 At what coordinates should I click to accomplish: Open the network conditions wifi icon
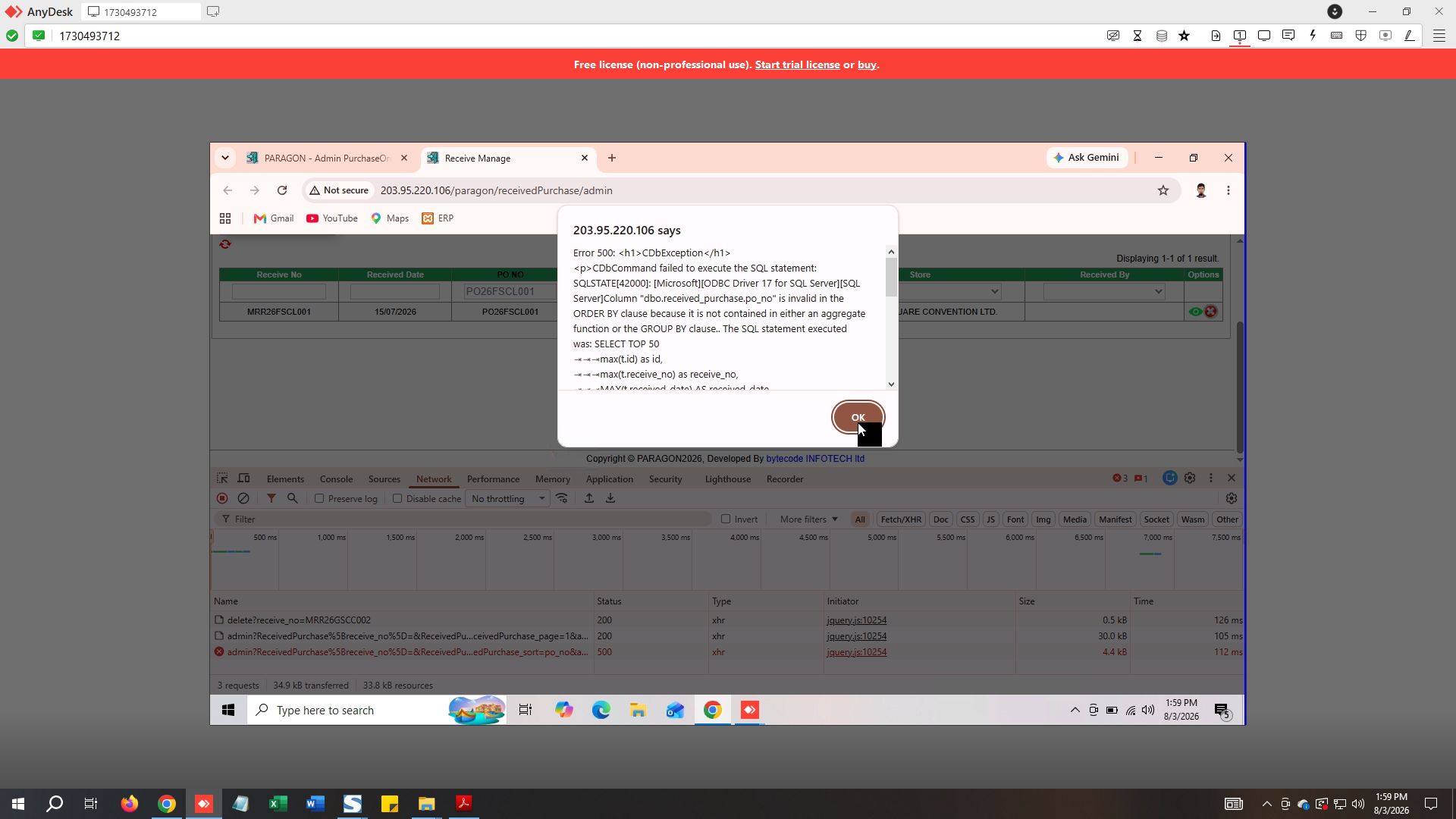[x=562, y=498]
